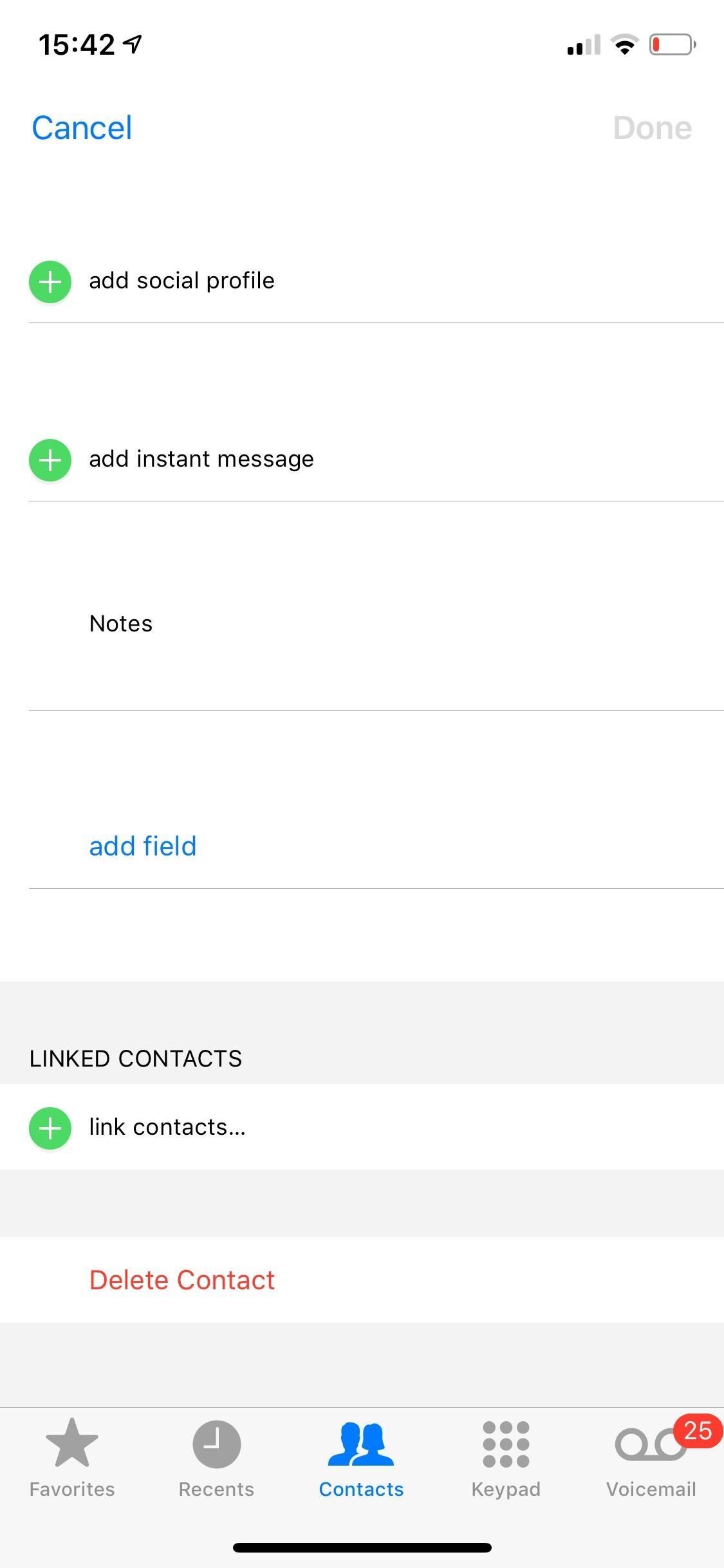Tap the green plus beside add instant message

[x=50, y=460]
